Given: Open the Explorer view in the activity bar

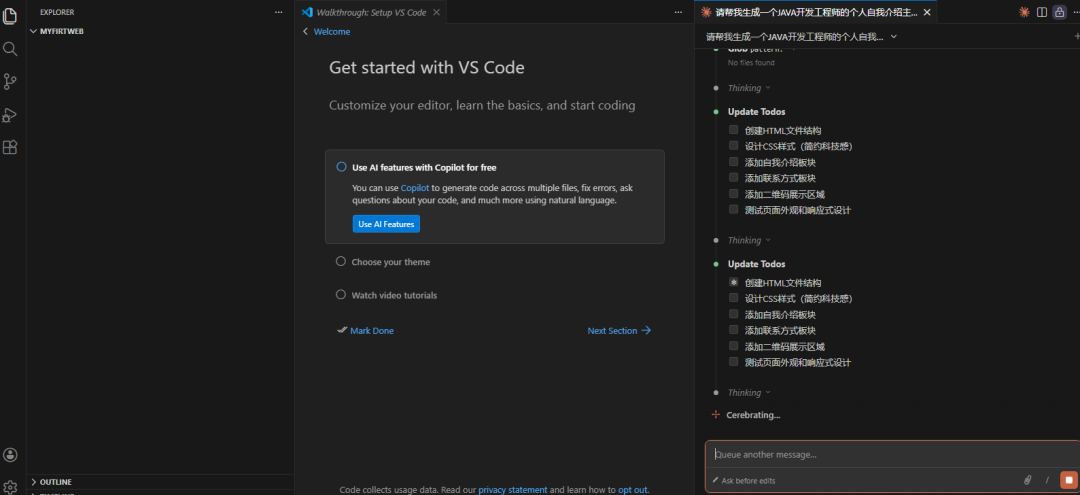Looking at the screenshot, I should click(10, 15).
